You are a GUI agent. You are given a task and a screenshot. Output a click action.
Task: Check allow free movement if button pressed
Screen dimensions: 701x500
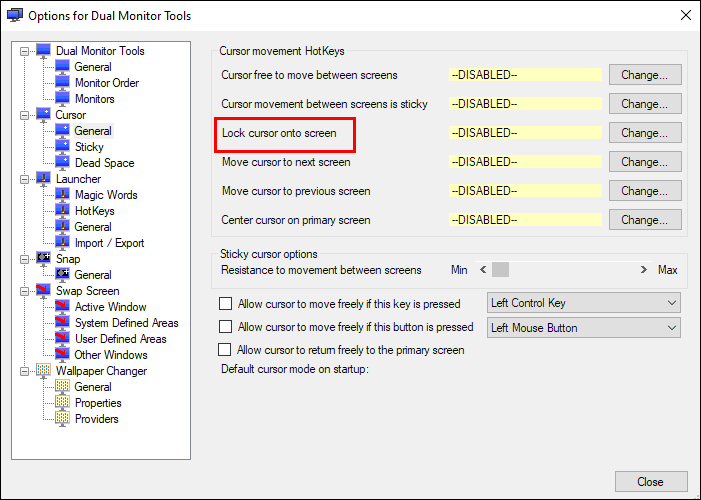[225, 327]
